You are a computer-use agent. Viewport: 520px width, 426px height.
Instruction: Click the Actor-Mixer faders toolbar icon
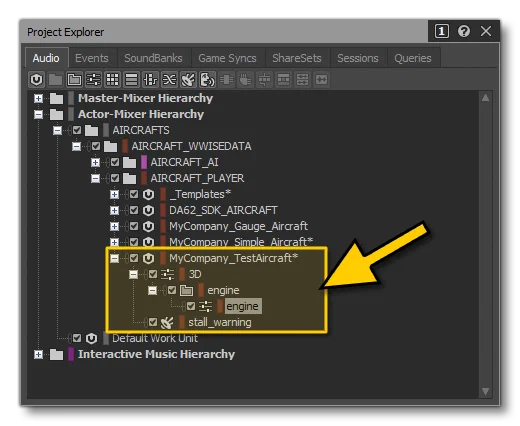[x=93, y=80]
